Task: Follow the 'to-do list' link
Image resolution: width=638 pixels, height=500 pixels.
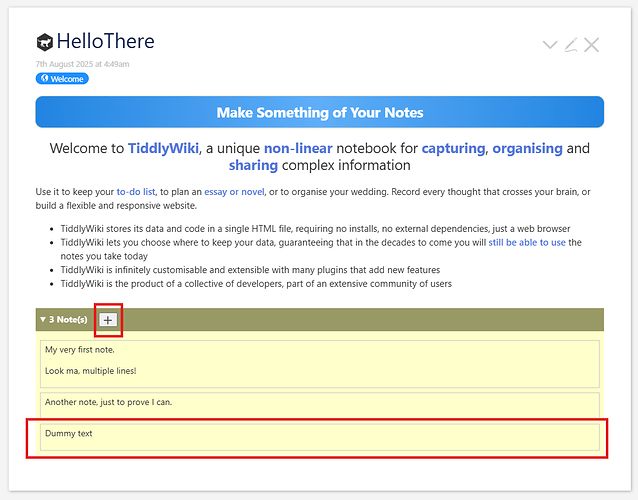Action: coord(135,191)
